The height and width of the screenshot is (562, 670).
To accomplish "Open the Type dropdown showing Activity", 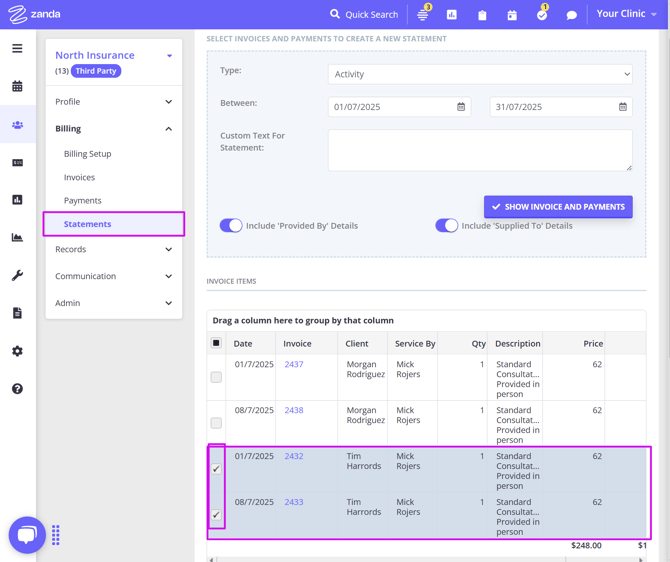I will pos(480,74).
